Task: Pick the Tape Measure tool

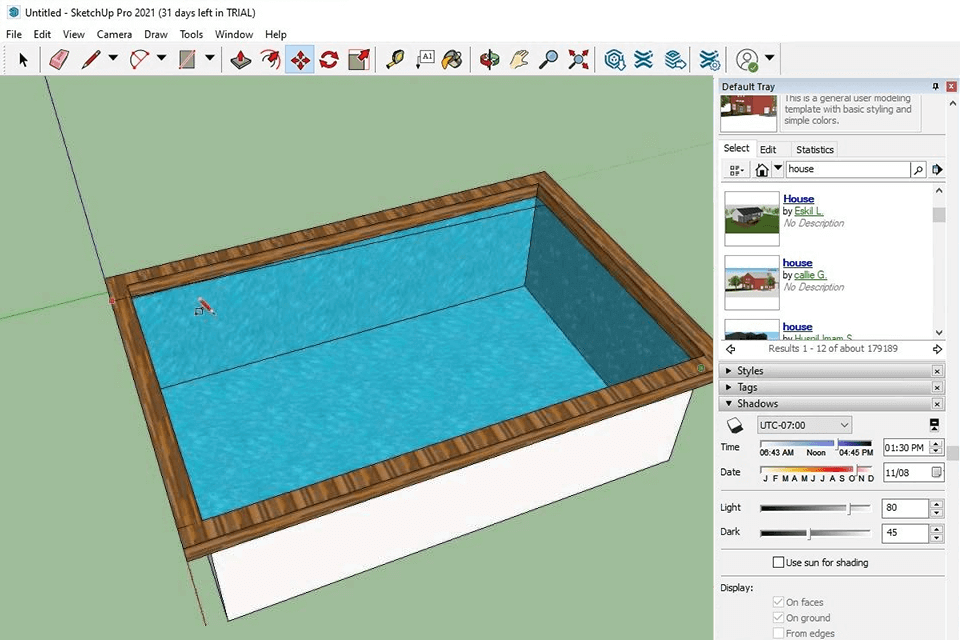Action: pyautogui.click(x=395, y=60)
